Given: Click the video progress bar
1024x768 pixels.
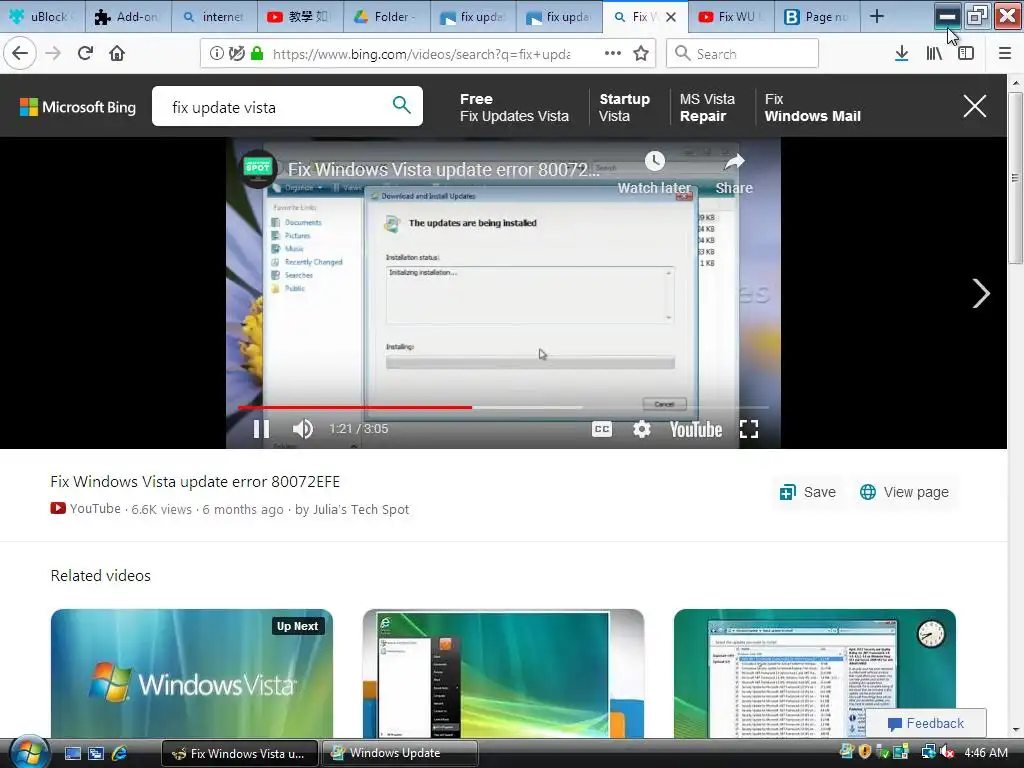Looking at the screenshot, I should click(x=503, y=407).
